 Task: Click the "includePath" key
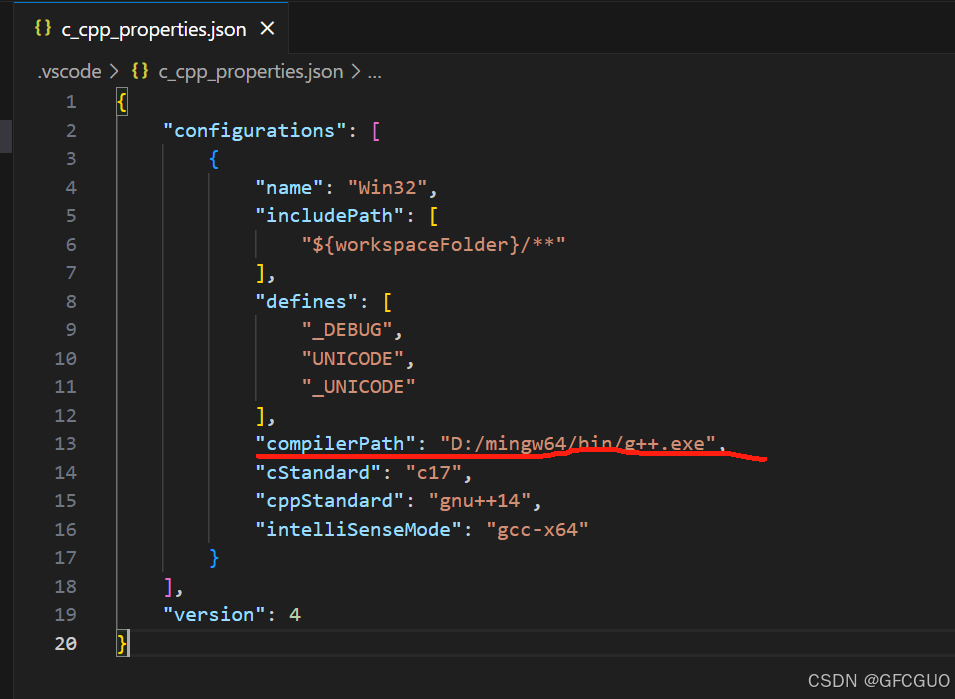point(329,216)
